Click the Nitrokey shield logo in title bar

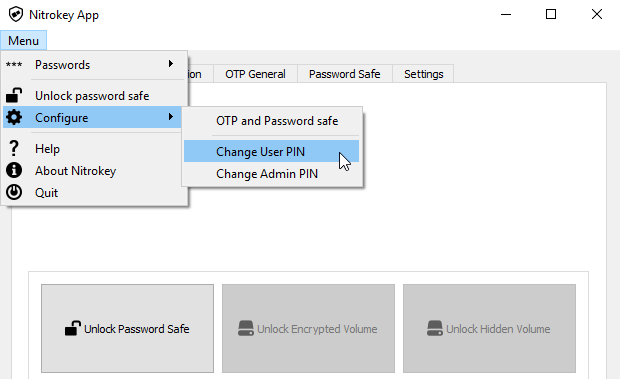coord(16,15)
